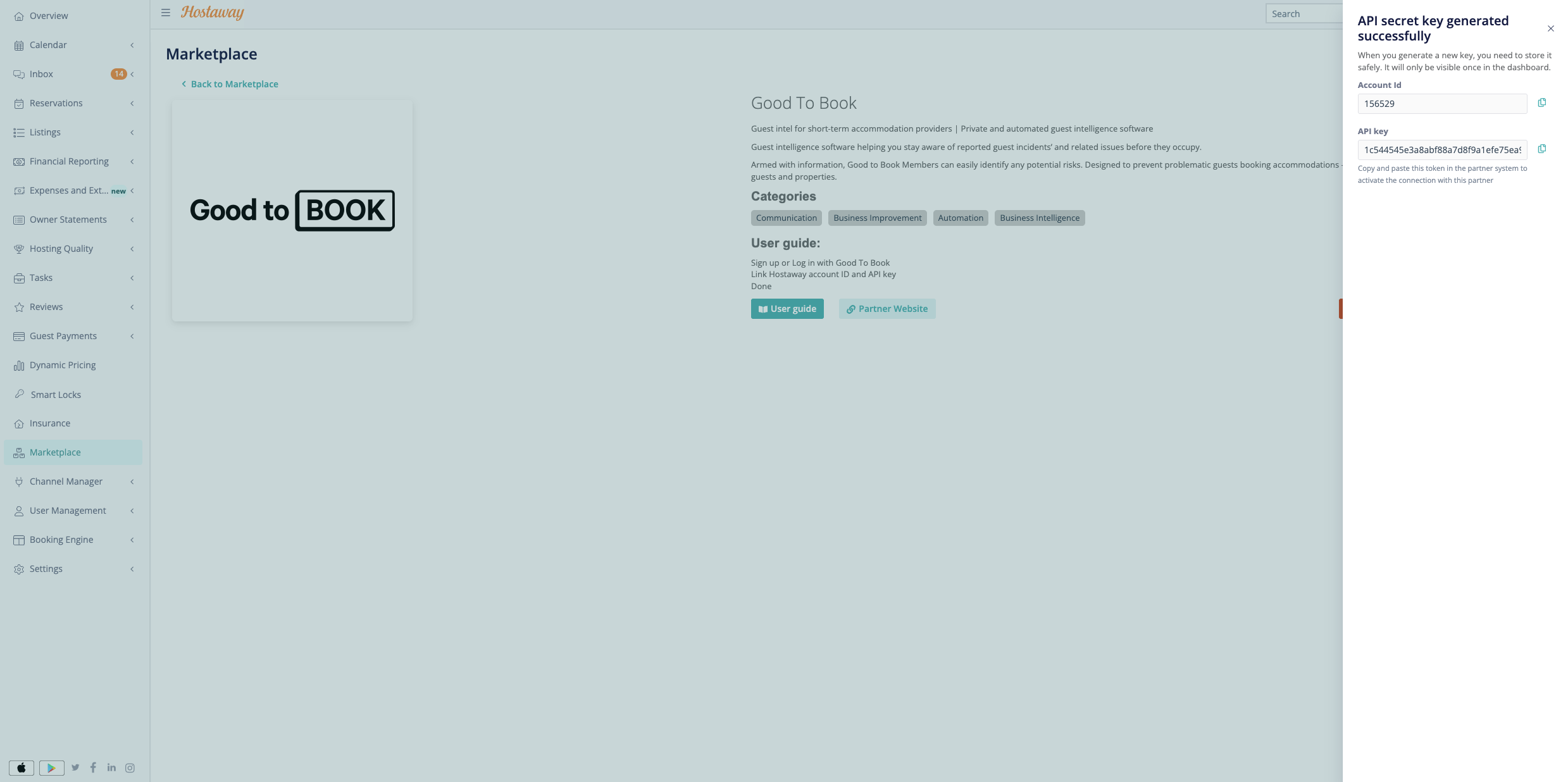Open the Facebook social icon
Screen dimensions: 1568x782
click(x=93, y=767)
